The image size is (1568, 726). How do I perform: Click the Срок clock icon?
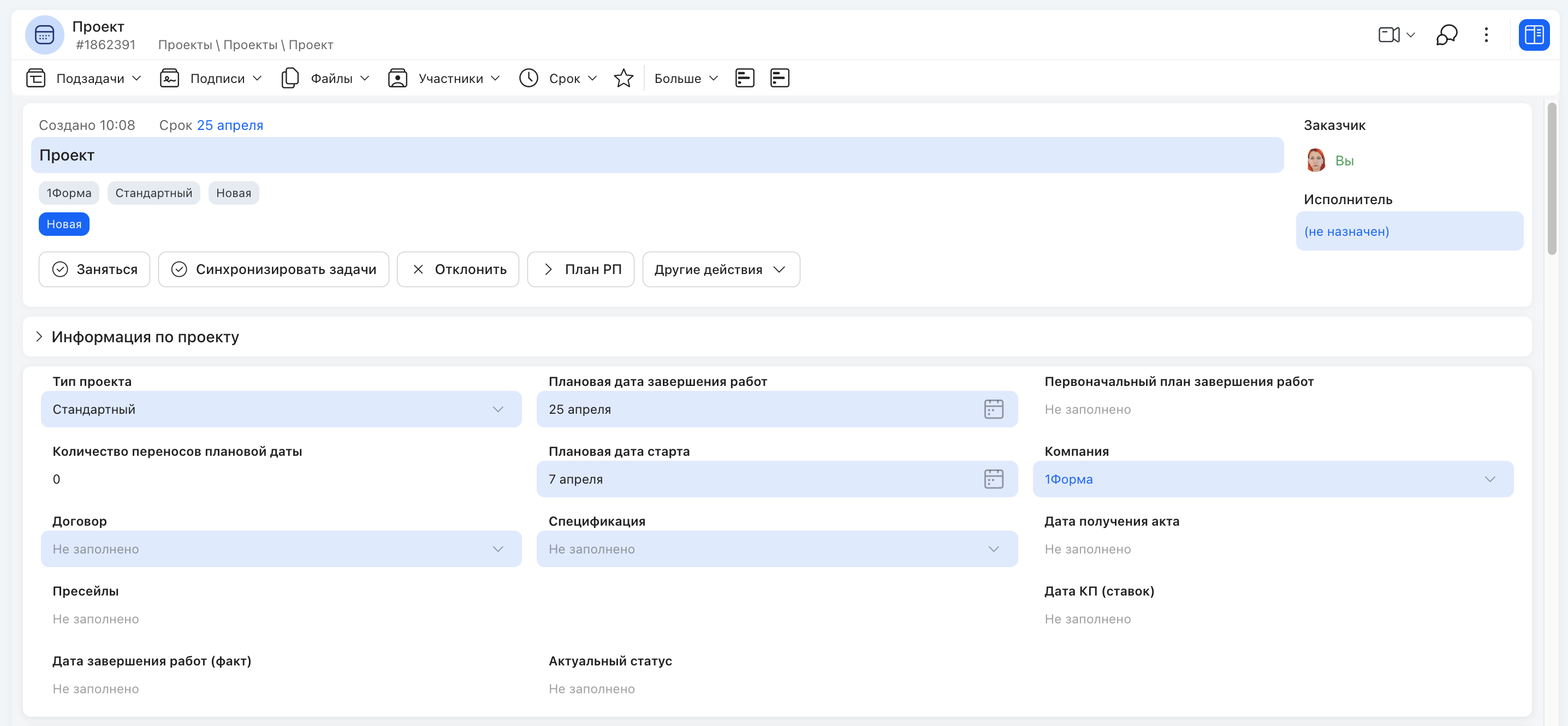point(528,78)
